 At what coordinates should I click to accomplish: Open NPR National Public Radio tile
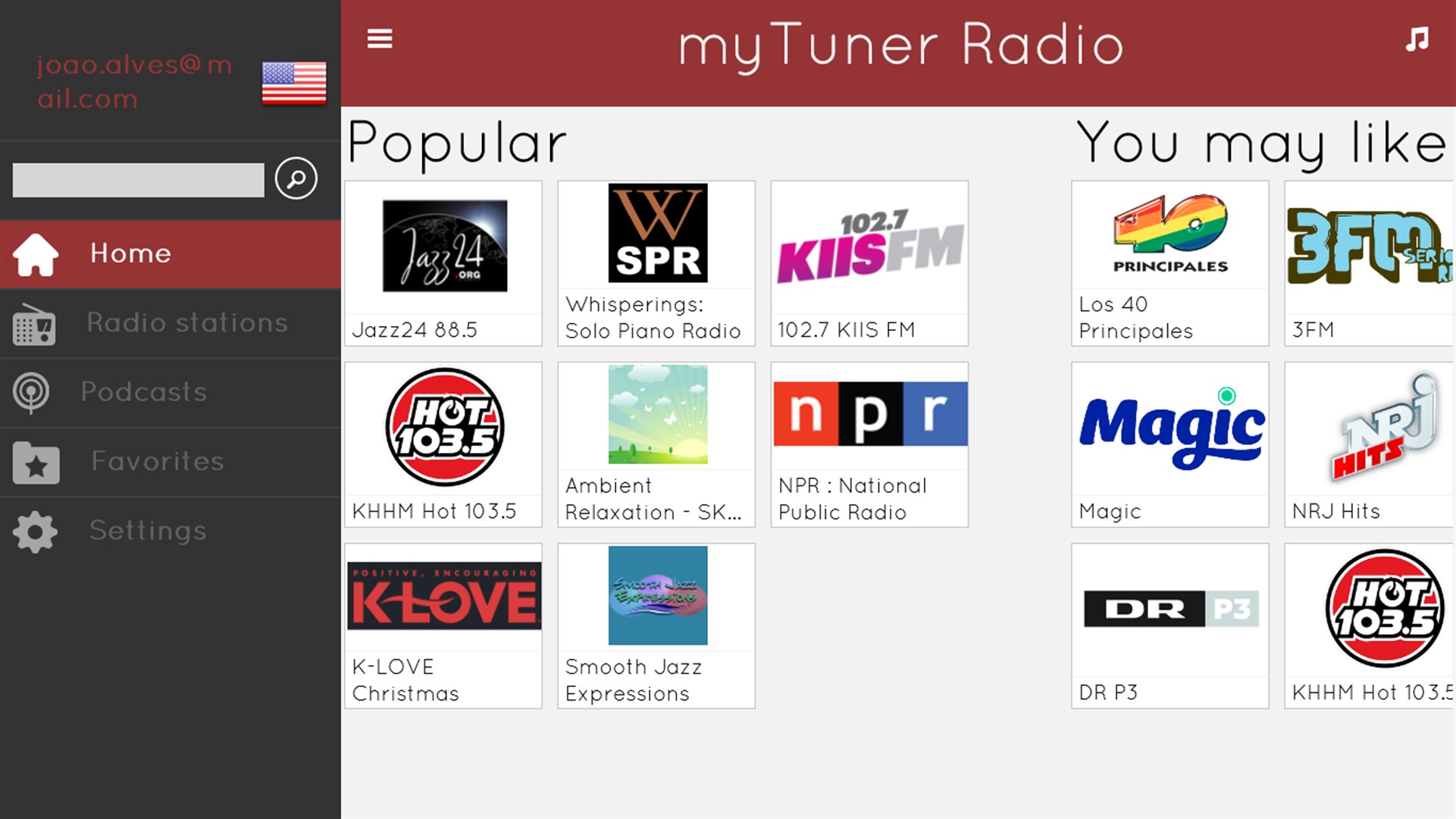point(869,444)
